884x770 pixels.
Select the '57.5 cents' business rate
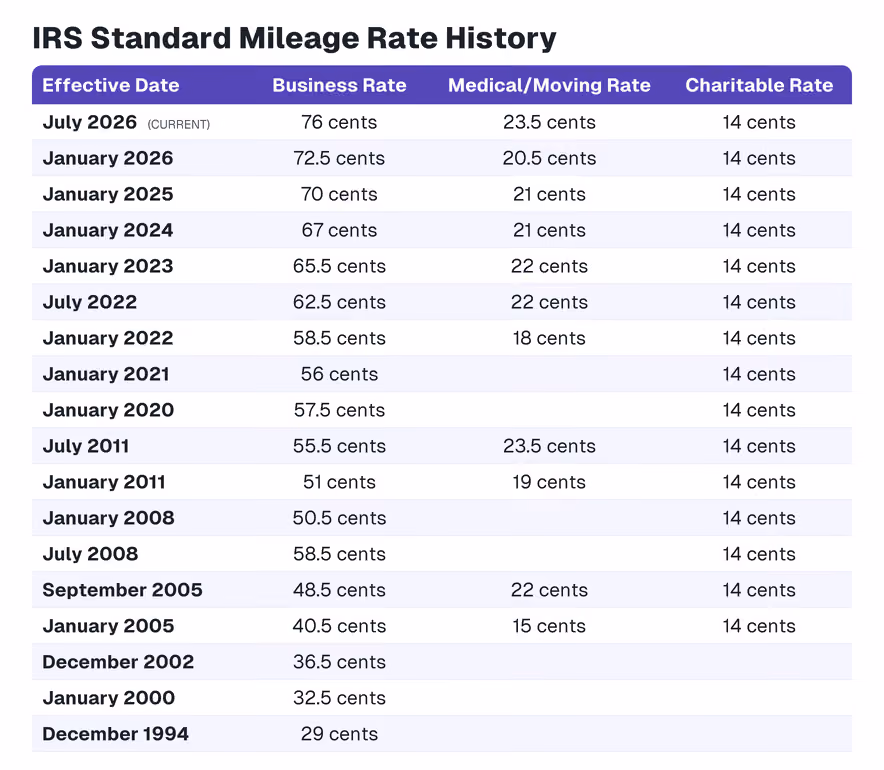339,410
